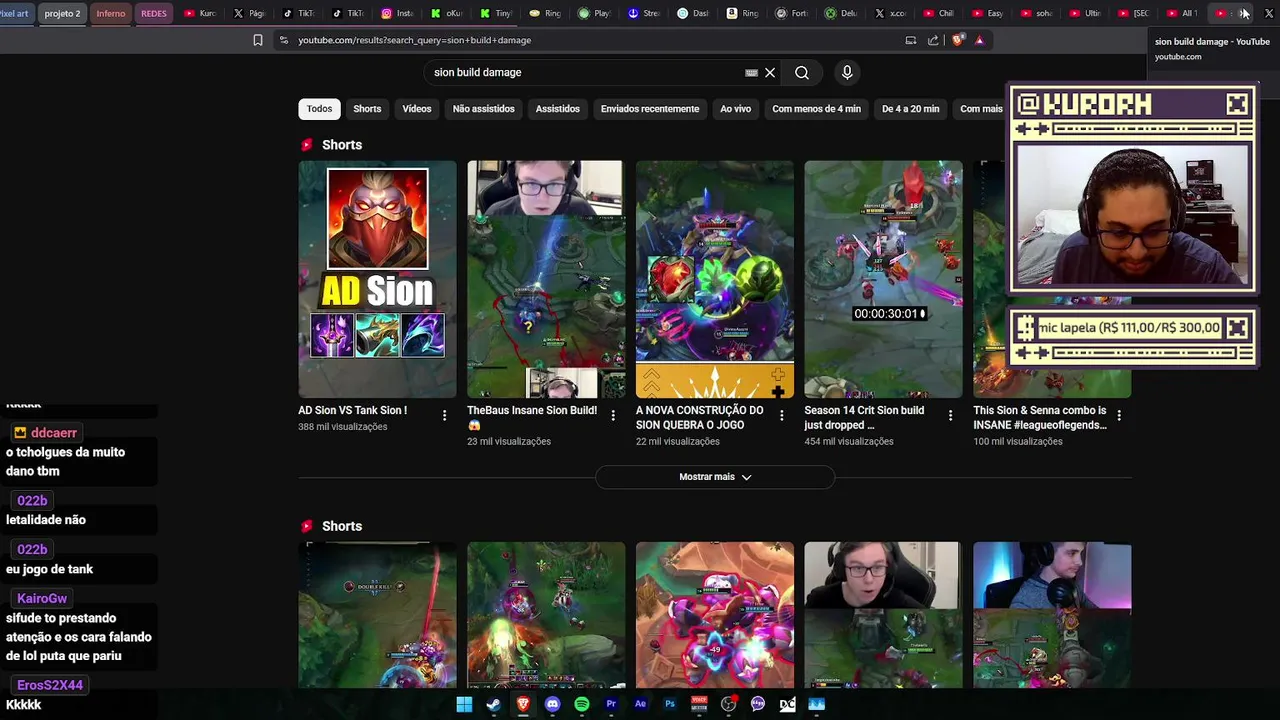Expand shorts with Mostrar mais
1280x720 pixels.
click(x=715, y=477)
